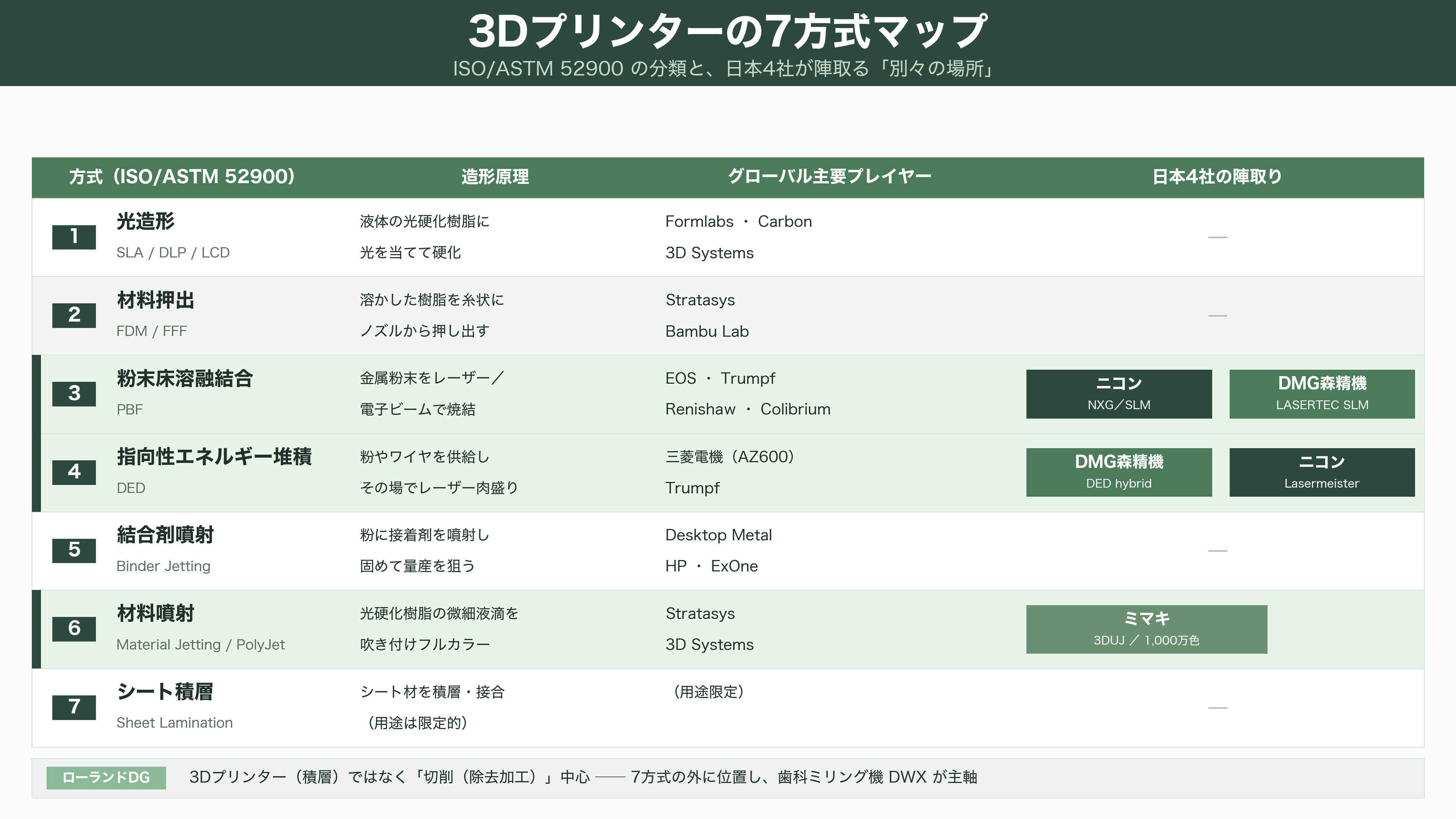The width and height of the screenshot is (1456, 819).
Task: Select the グローバル主要プレイヤー column header
Action: pyautogui.click(x=830, y=177)
